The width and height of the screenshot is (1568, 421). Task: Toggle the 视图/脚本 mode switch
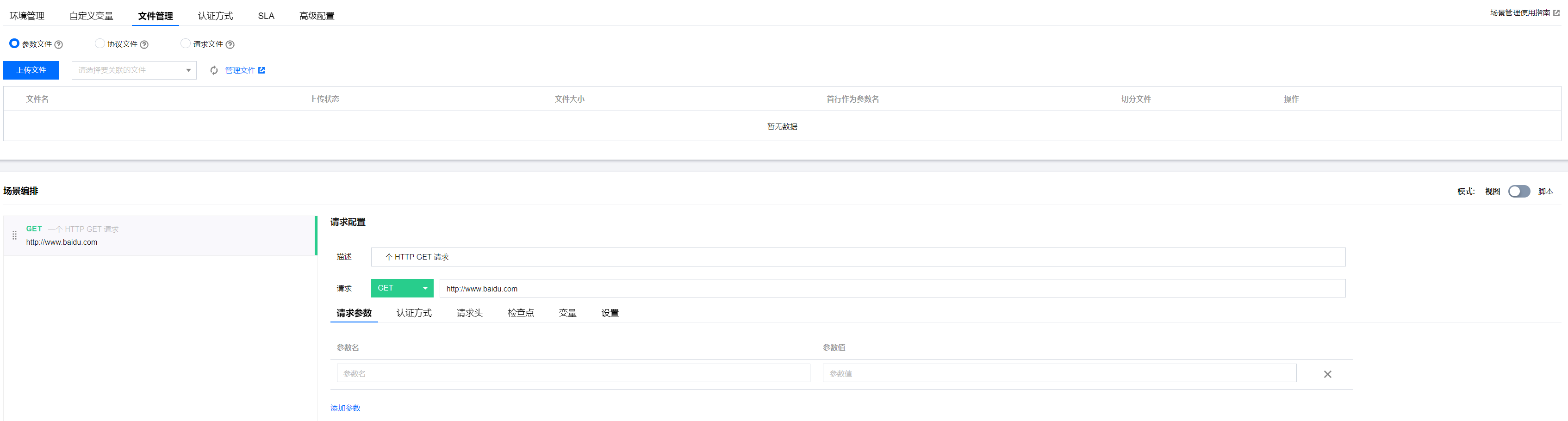click(1518, 191)
